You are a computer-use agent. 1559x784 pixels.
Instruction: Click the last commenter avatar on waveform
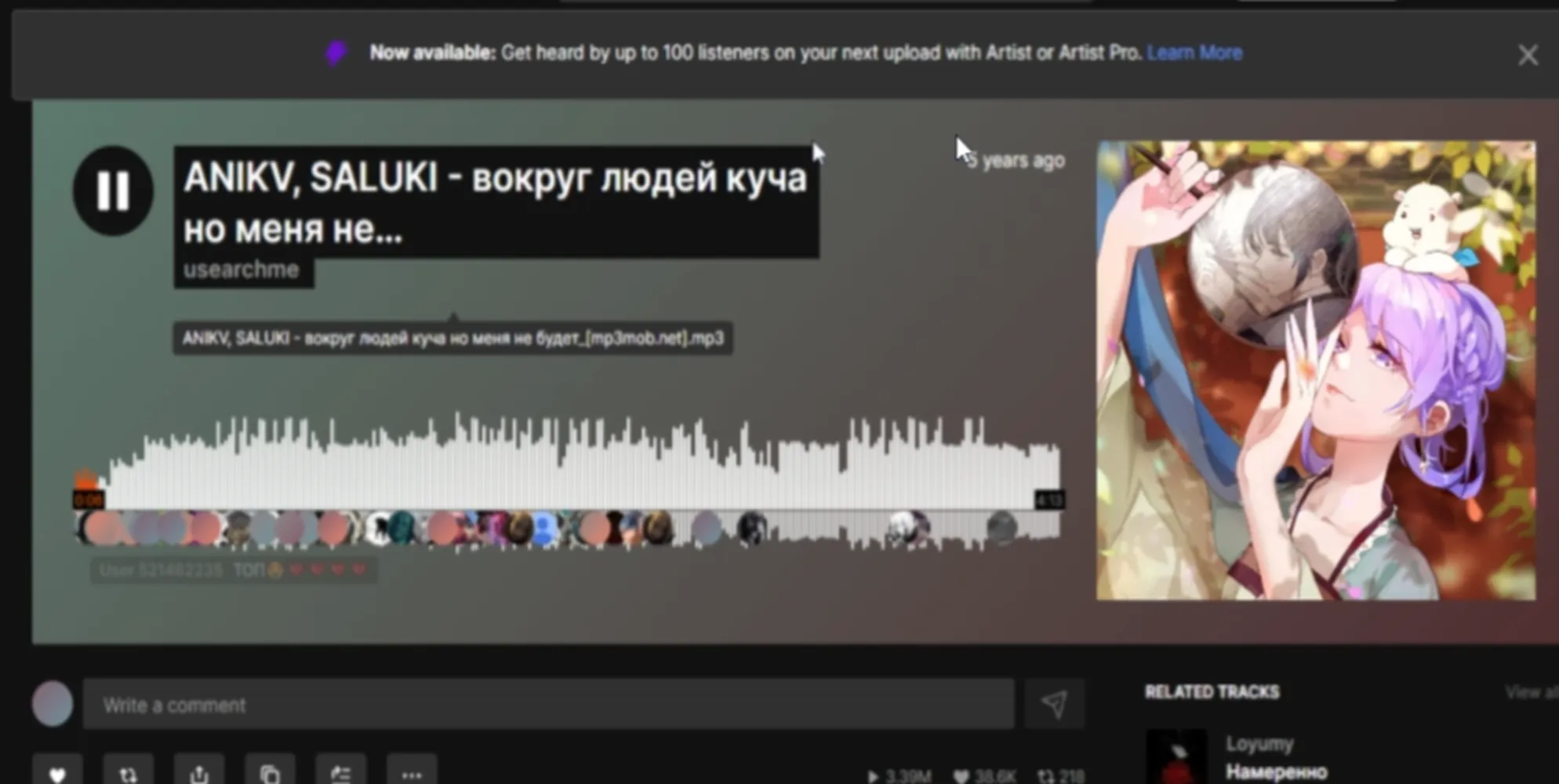1001,527
